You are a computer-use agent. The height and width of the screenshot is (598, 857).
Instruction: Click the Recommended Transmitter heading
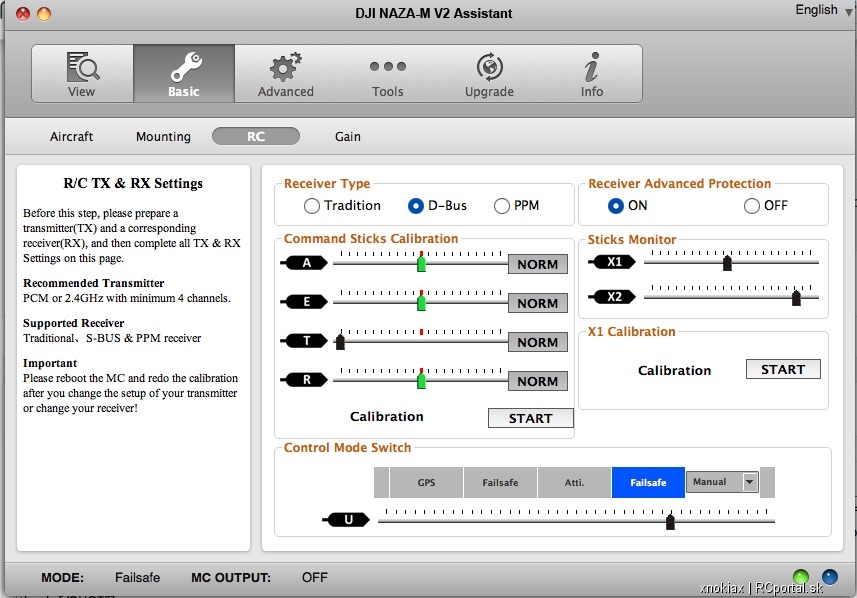(x=93, y=283)
